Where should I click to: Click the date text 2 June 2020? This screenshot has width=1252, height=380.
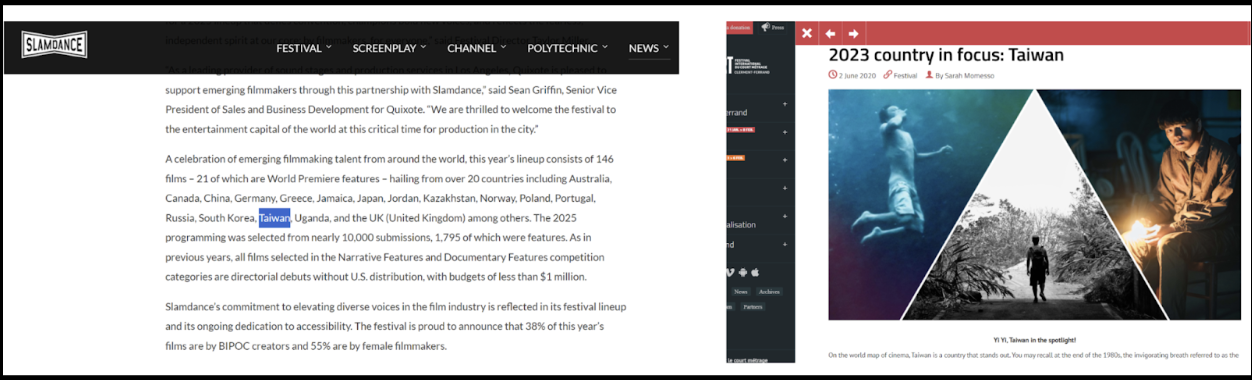click(857, 76)
